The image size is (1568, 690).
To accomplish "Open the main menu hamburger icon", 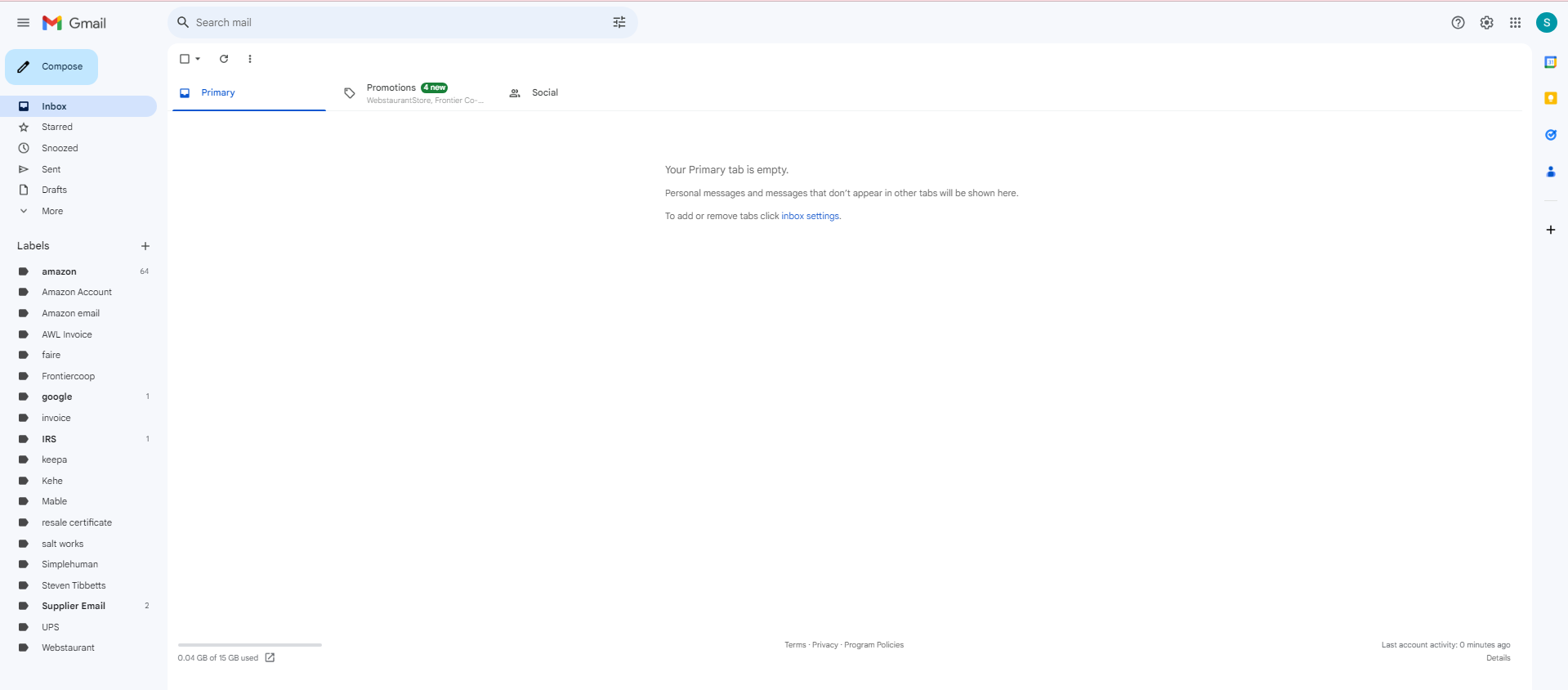I will (x=23, y=23).
